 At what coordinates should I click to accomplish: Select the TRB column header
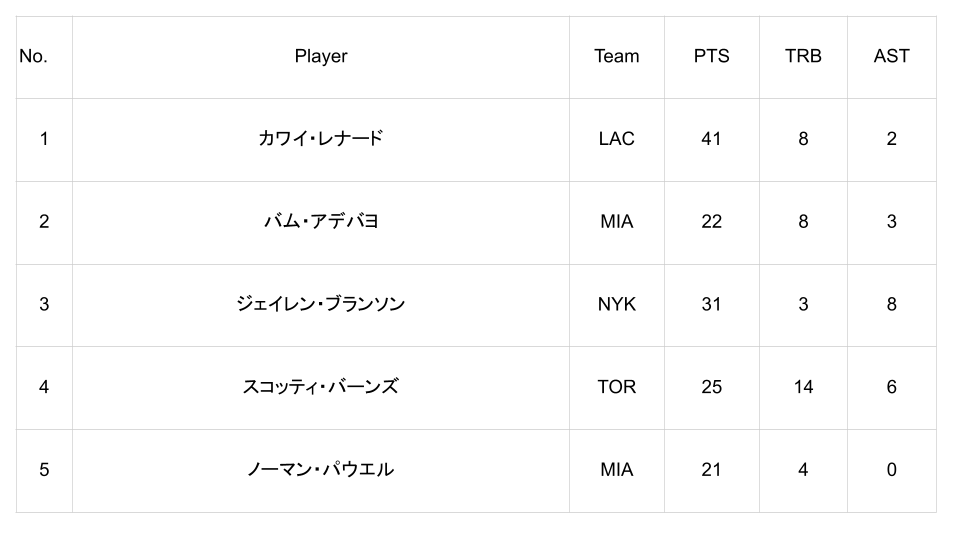[x=803, y=56]
